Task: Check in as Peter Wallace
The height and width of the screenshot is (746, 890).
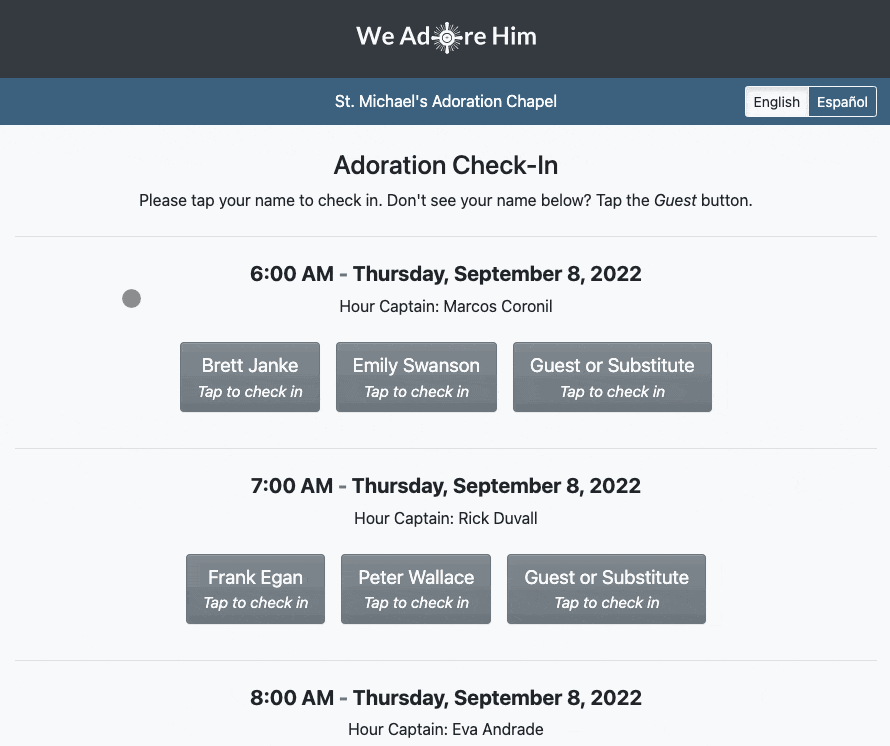Action: click(416, 589)
